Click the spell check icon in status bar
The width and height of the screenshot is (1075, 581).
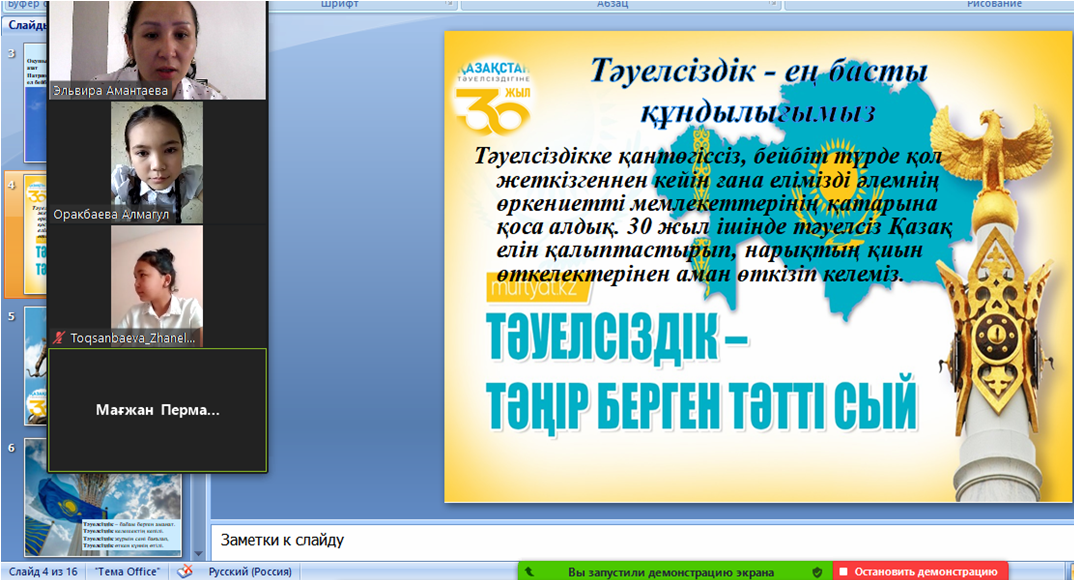[x=184, y=572]
